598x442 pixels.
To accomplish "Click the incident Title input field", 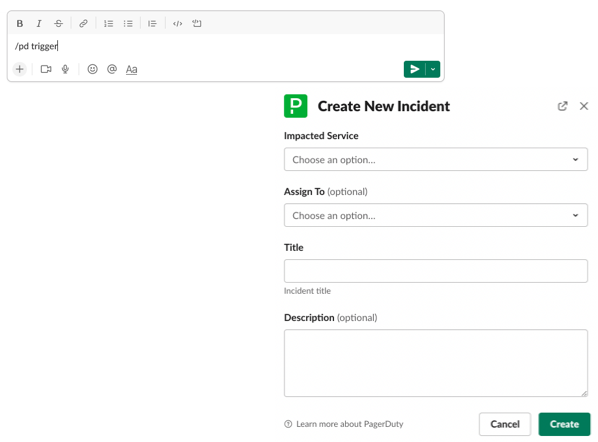I will 436,271.
